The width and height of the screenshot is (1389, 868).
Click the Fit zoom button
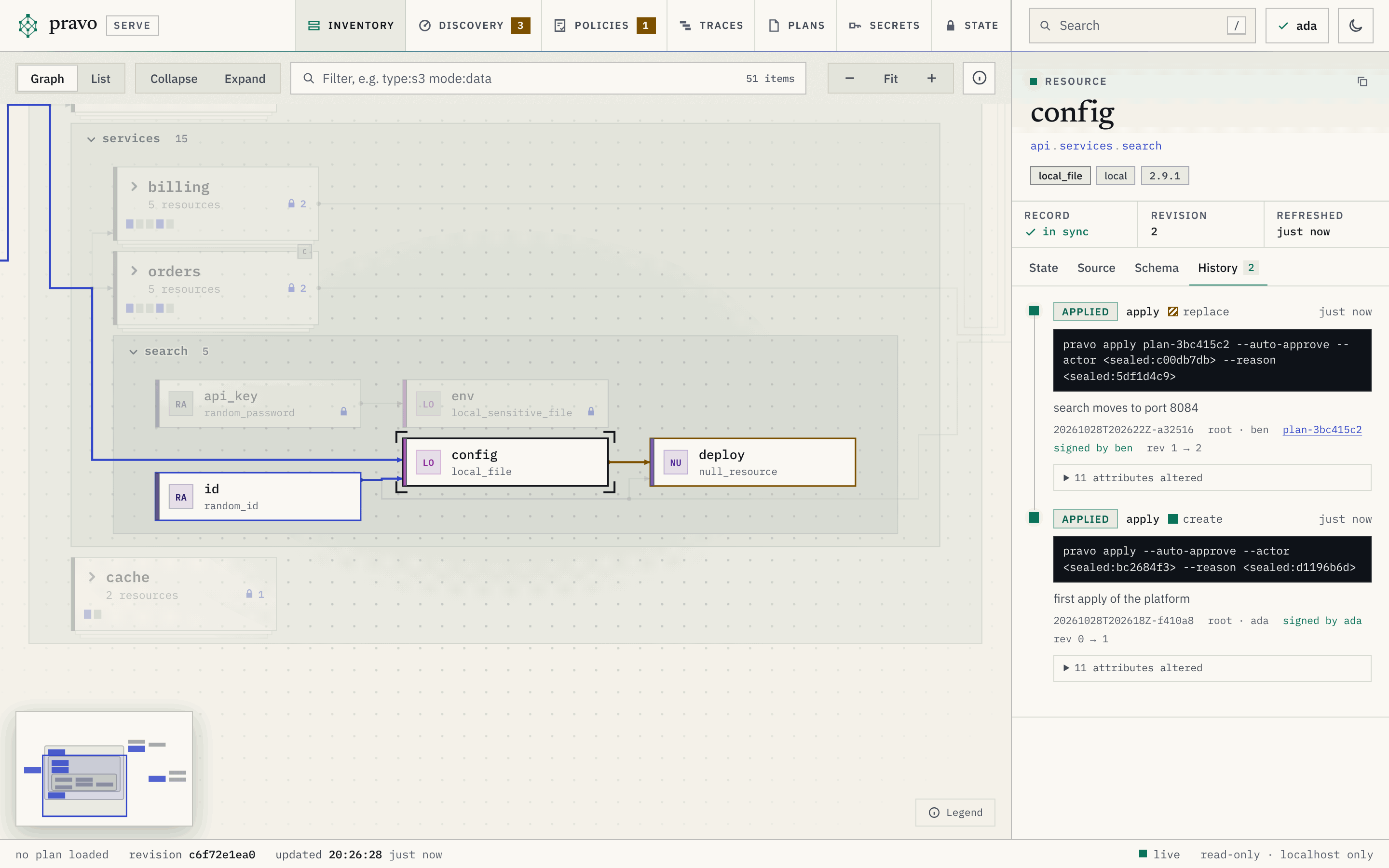[x=890, y=78]
